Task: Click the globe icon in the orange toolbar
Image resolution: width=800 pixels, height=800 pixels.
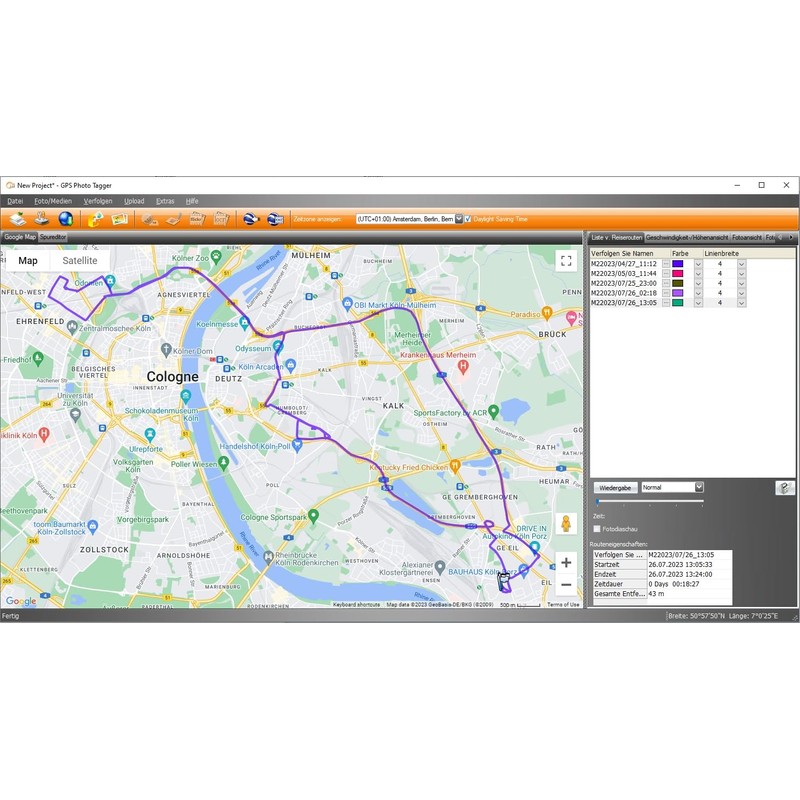Action: pyautogui.click(x=65, y=219)
